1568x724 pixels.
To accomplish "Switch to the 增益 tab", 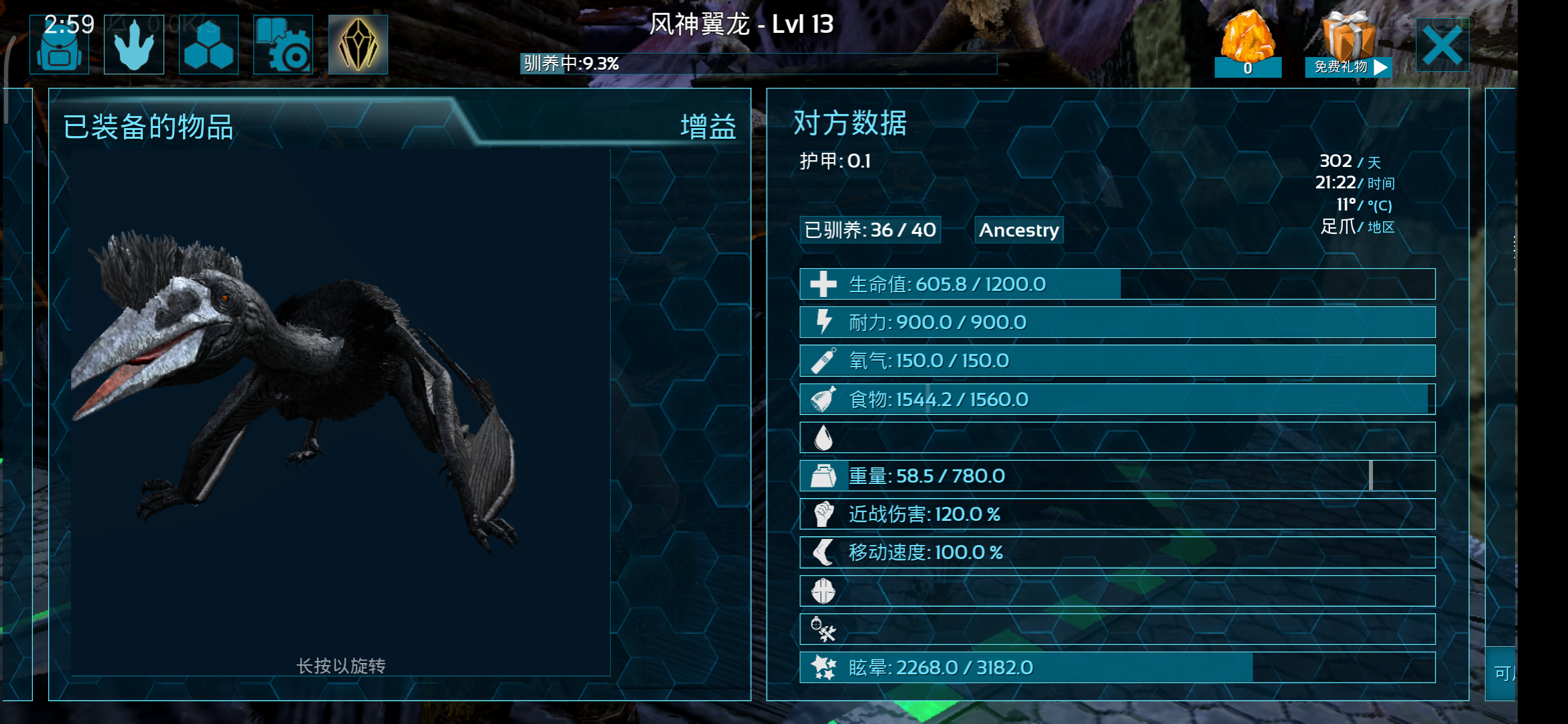I will point(708,127).
